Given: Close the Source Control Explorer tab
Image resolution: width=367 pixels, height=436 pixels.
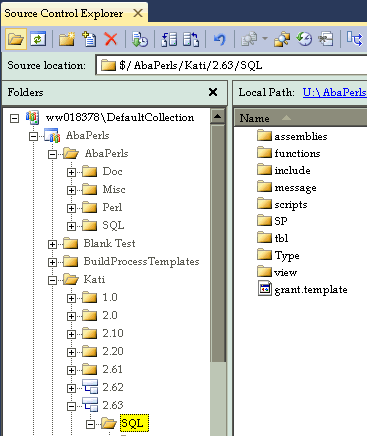Looking at the screenshot, I should [x=138, y=13].
